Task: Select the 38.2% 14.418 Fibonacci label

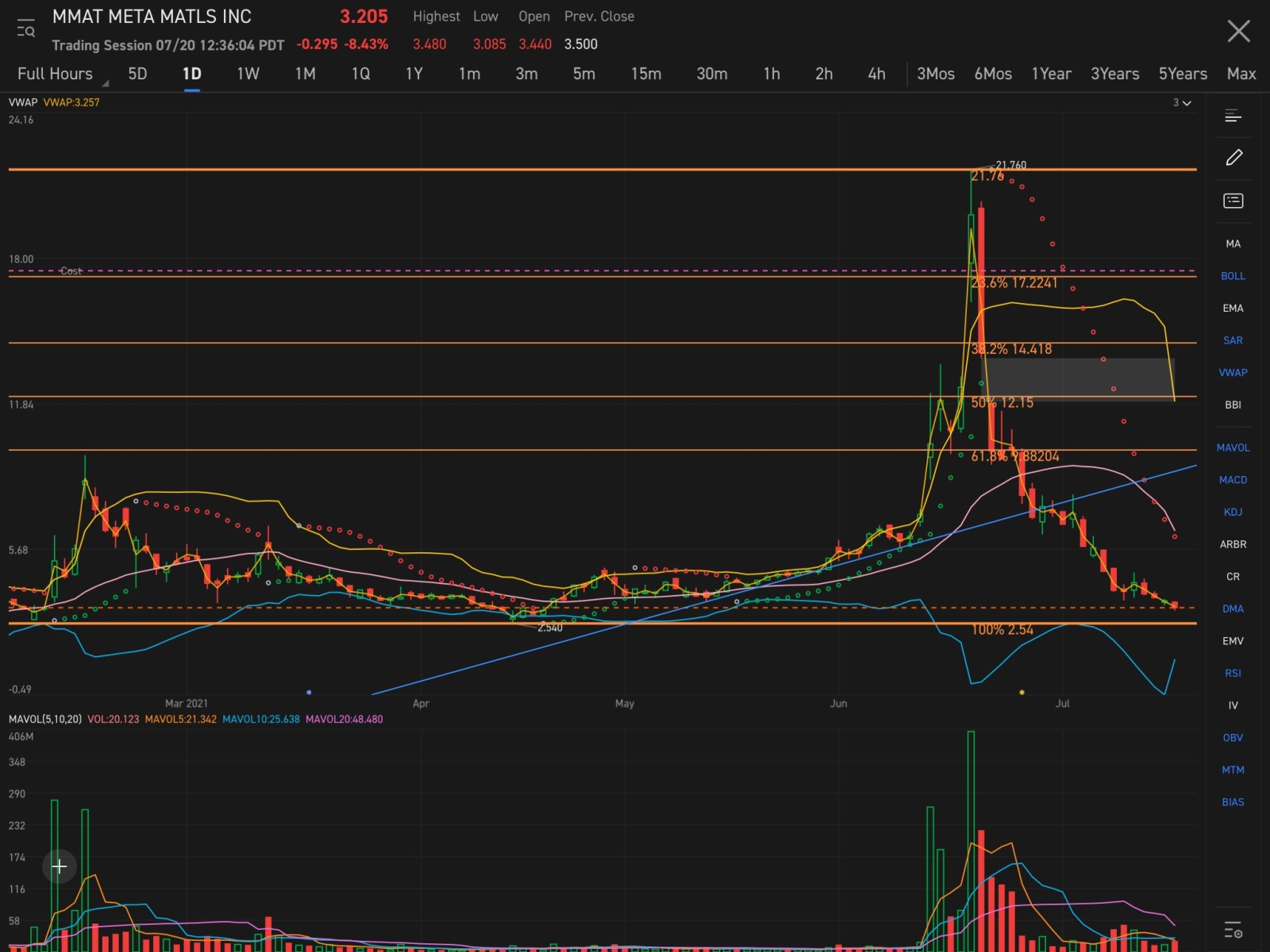Action: coord(1011,349)
